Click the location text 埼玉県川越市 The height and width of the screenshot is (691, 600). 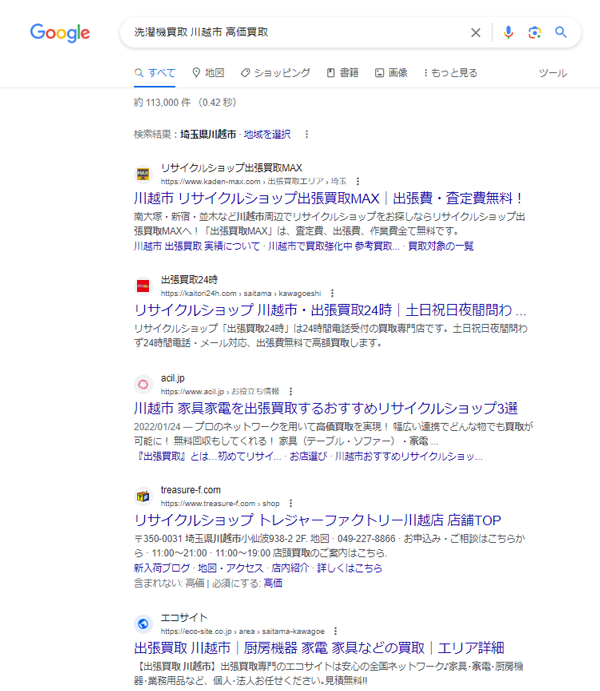208,134
